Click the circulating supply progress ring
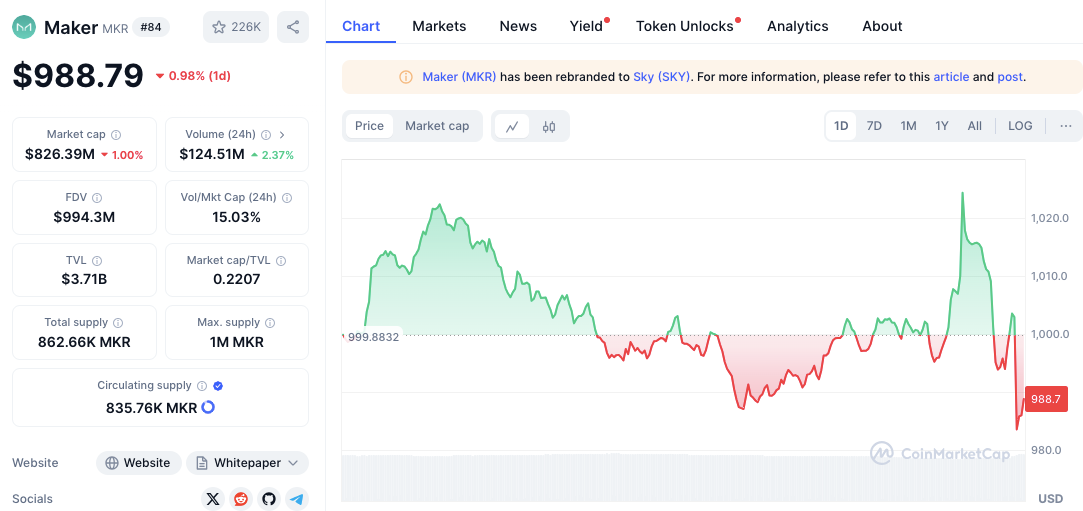The image size is (1083, 511). tap(208, 407)
